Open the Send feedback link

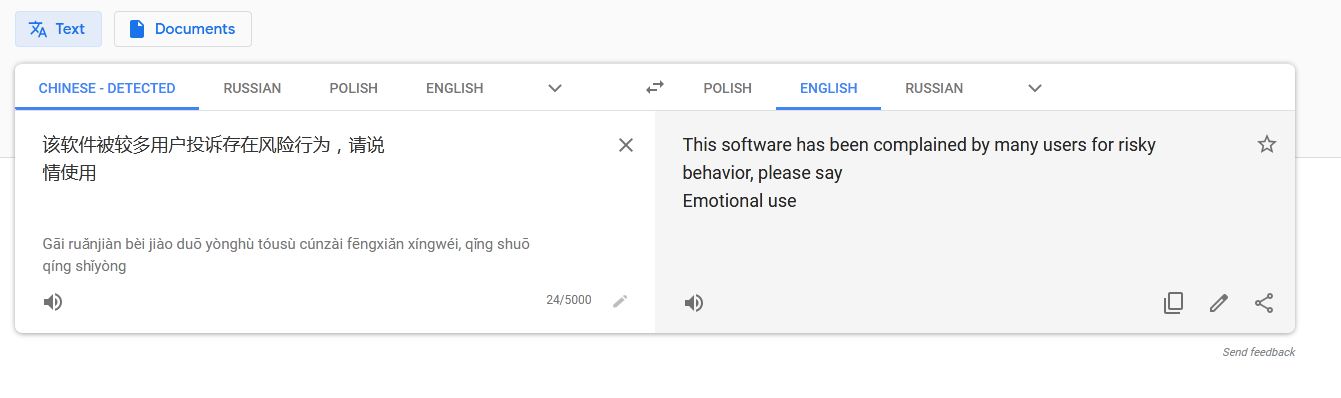[x=1258, y=352]
